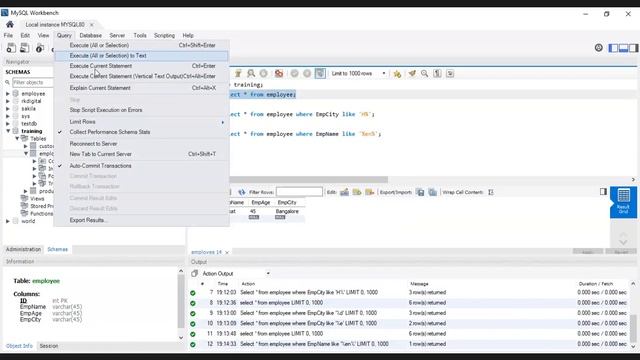Choose Execute Current Statement menu entry
The image size is (640, 360).
pos(142,66)
